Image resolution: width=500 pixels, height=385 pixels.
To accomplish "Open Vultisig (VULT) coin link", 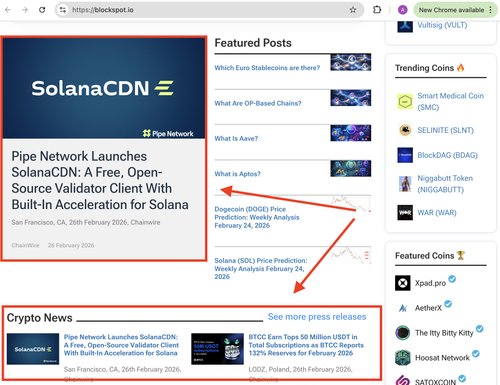I will (442, 25).
